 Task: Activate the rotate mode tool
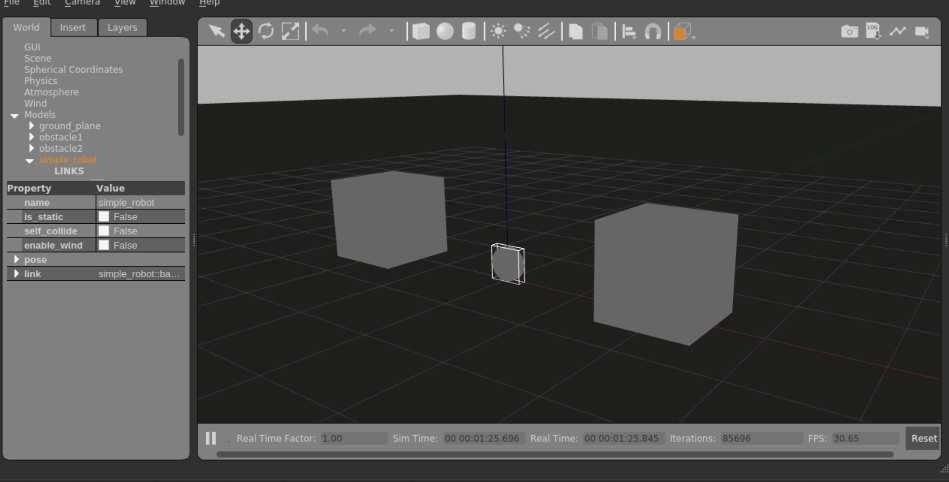[x=266, y=31]
